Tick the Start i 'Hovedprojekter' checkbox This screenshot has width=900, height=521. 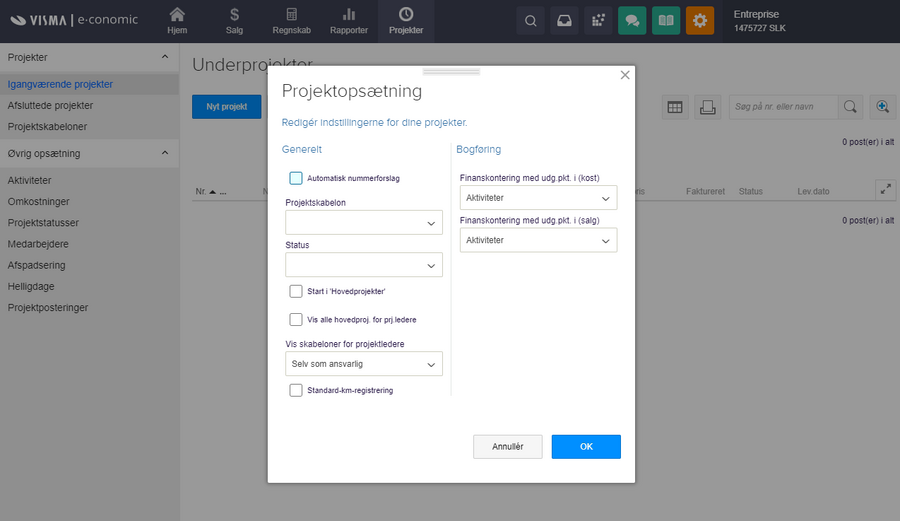(296, 291)
